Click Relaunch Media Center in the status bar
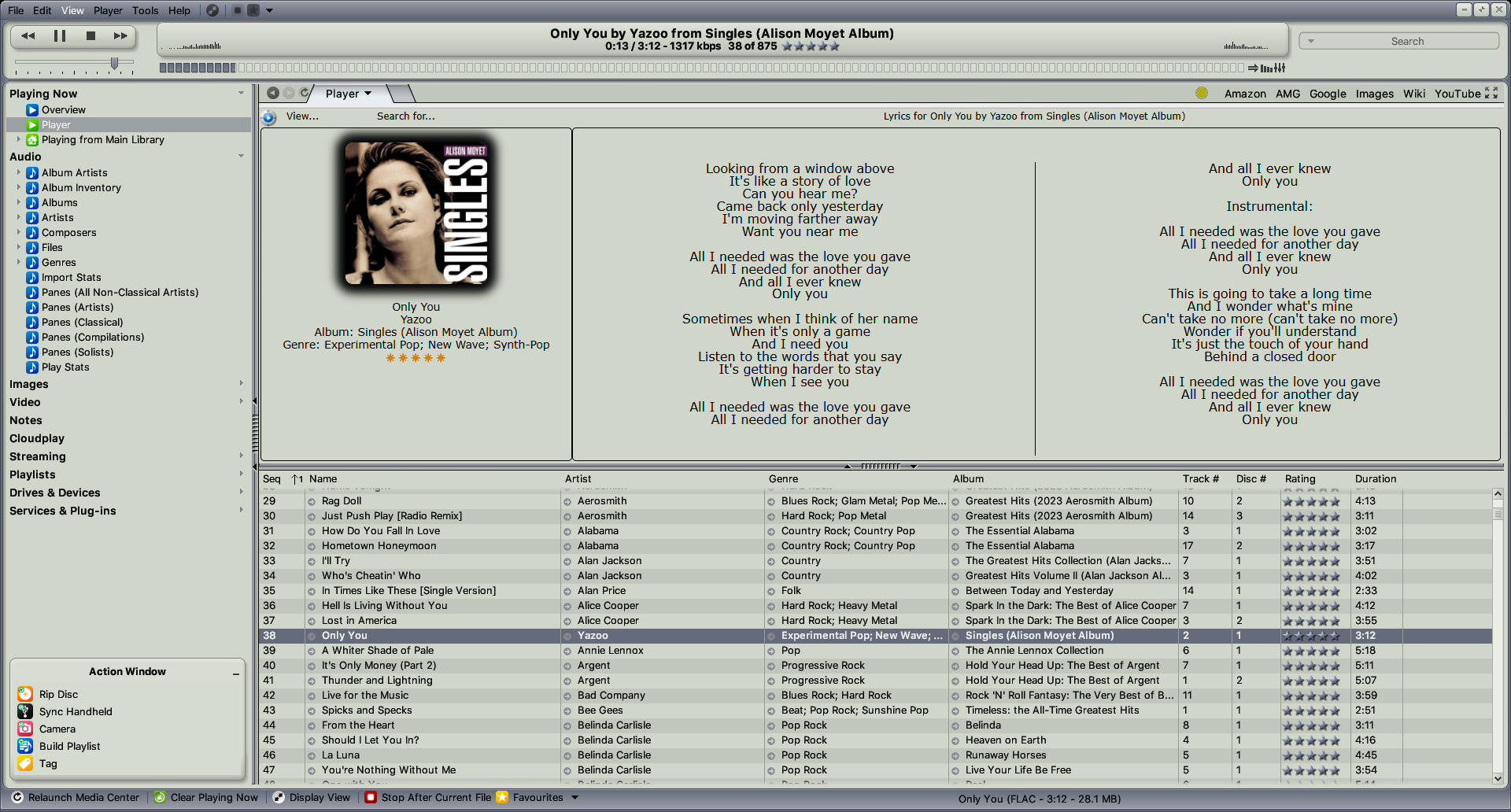Screen dimensions: 1511x812 tap(76, 797)
